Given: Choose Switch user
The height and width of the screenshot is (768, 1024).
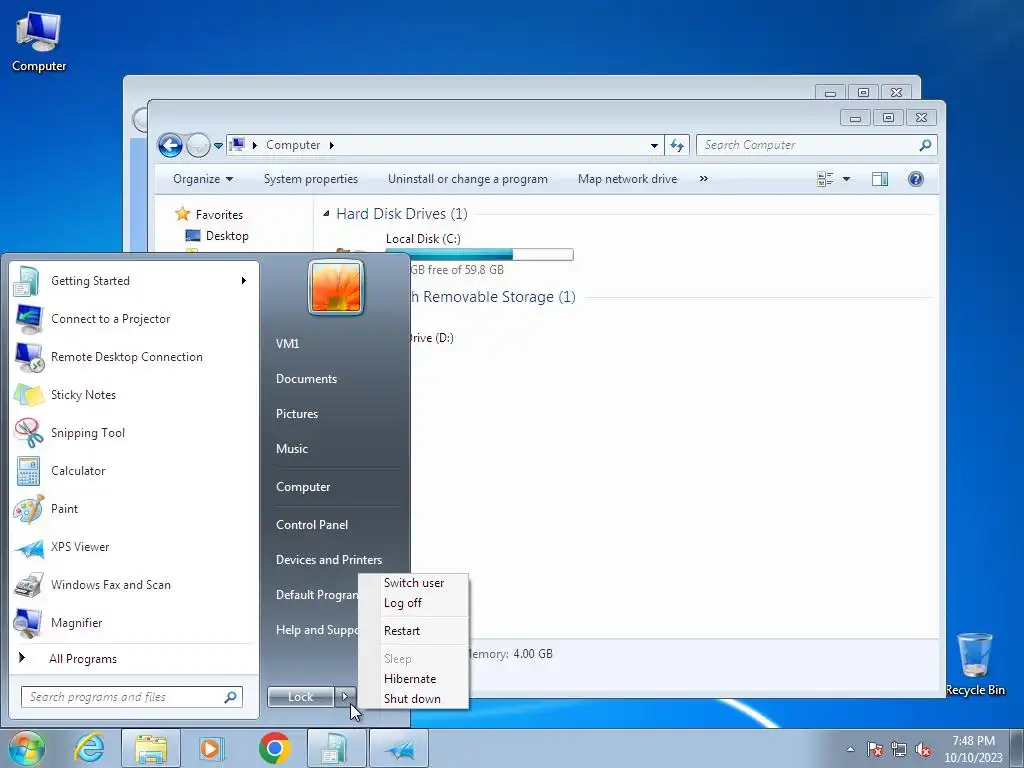Looking at the screenshot, I should [x=413, y=583].
